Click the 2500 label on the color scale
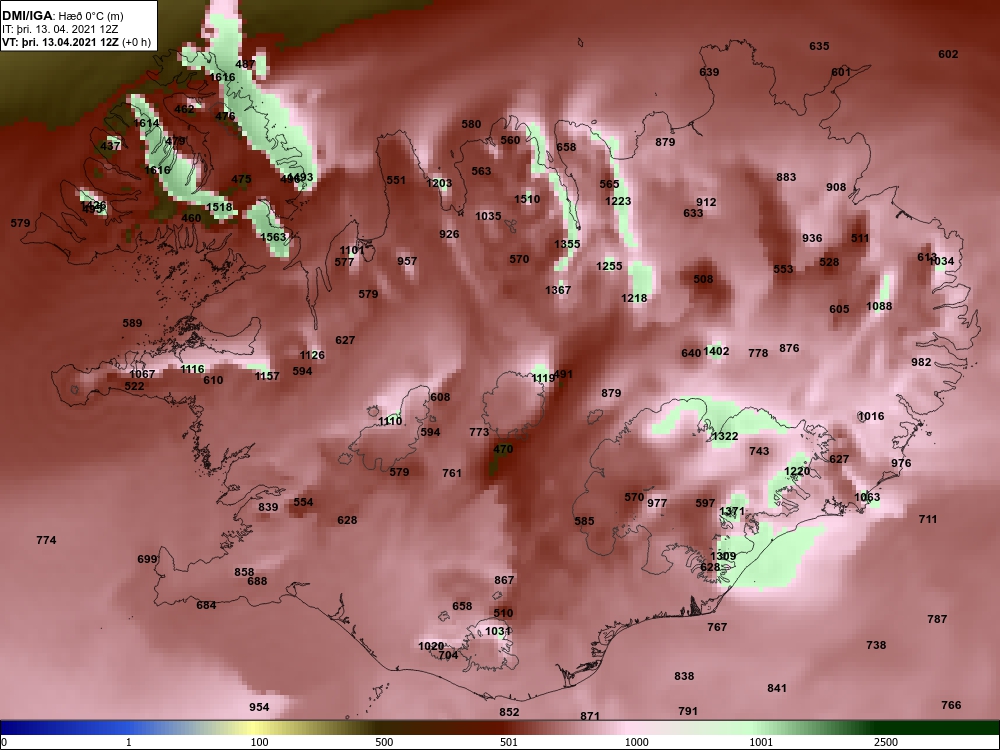The width and height of the screenshot is (1000, 750). point(886,742)
